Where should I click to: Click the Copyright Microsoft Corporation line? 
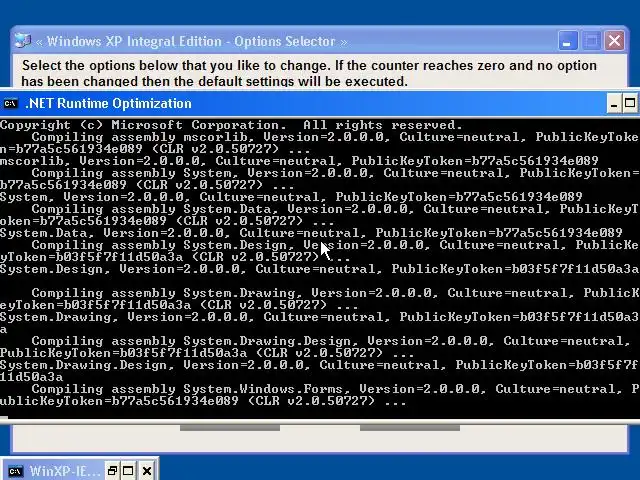click(x=231, y=125)
